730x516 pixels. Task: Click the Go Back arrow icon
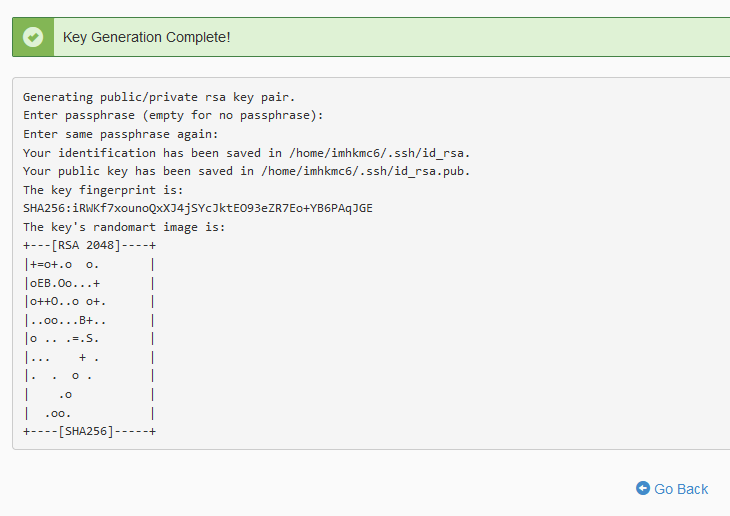tap(643, 489)
